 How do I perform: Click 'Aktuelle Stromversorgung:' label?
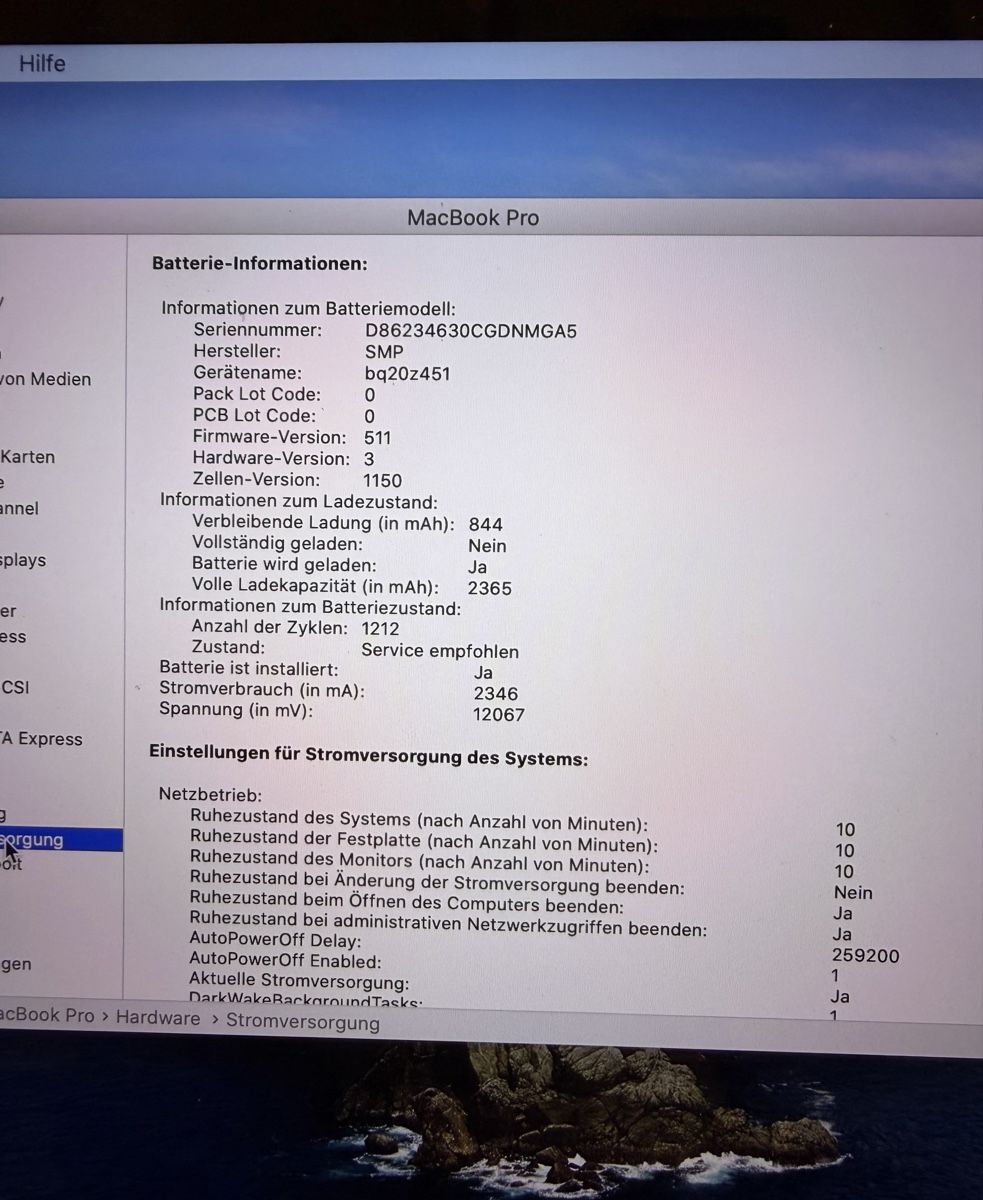(299, 981)
